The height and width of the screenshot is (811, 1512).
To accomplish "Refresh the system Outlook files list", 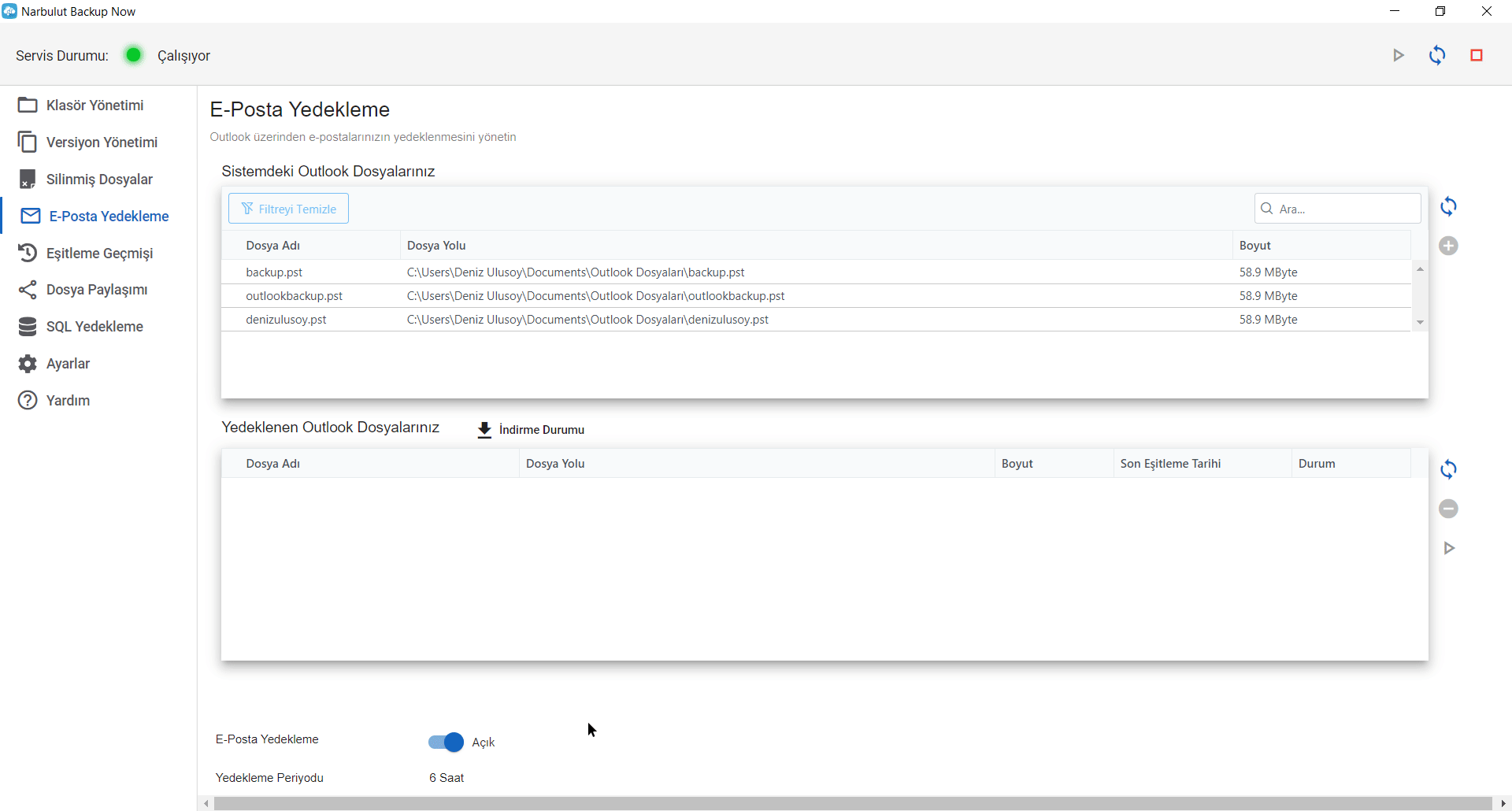I will tap(1448, 206).
